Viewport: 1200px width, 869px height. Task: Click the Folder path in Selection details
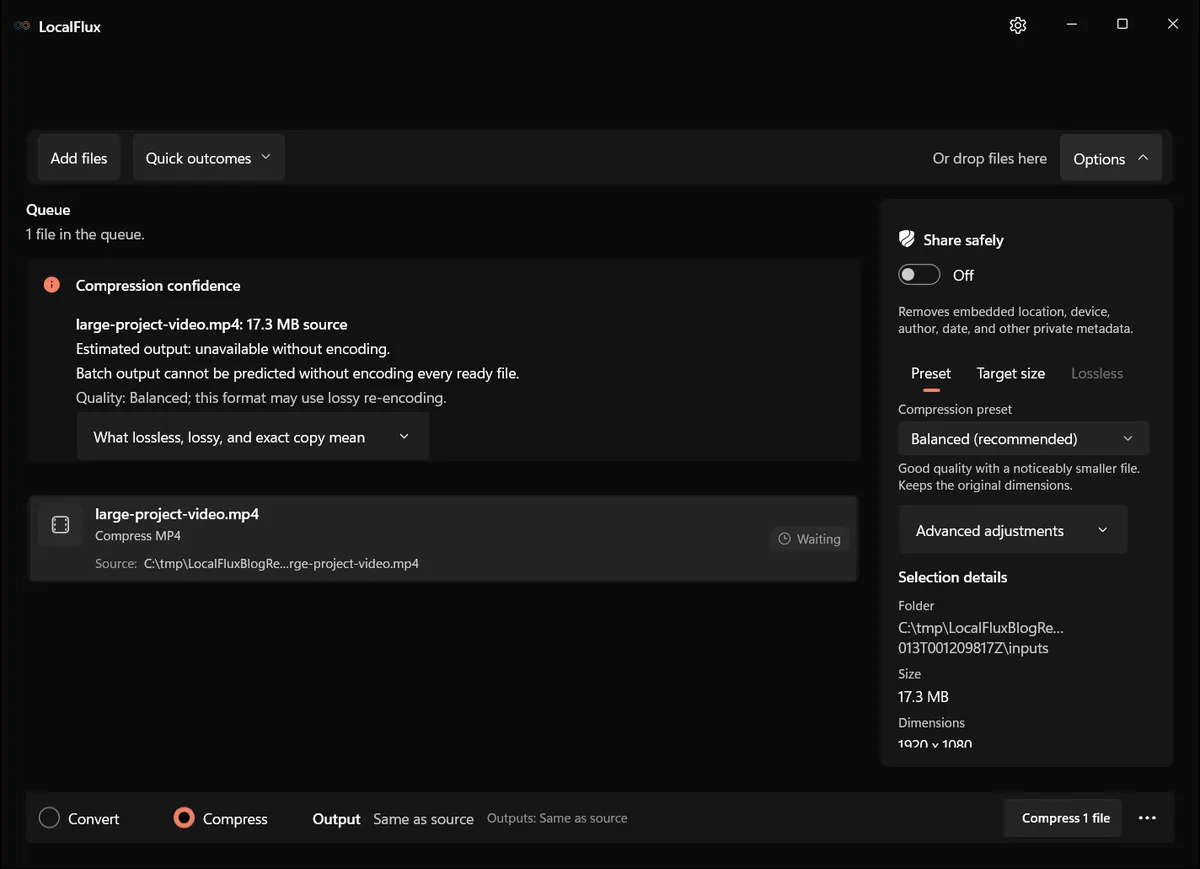[981, 638]
